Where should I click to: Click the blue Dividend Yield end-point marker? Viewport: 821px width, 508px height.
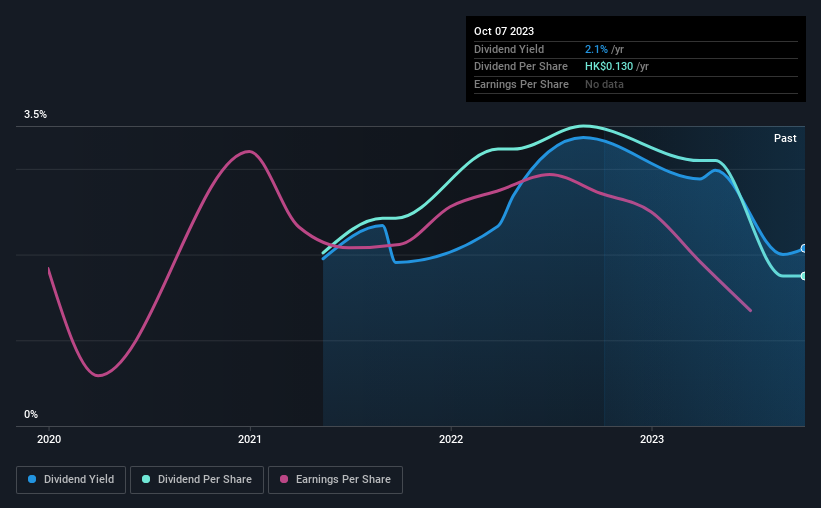point(804,249)
